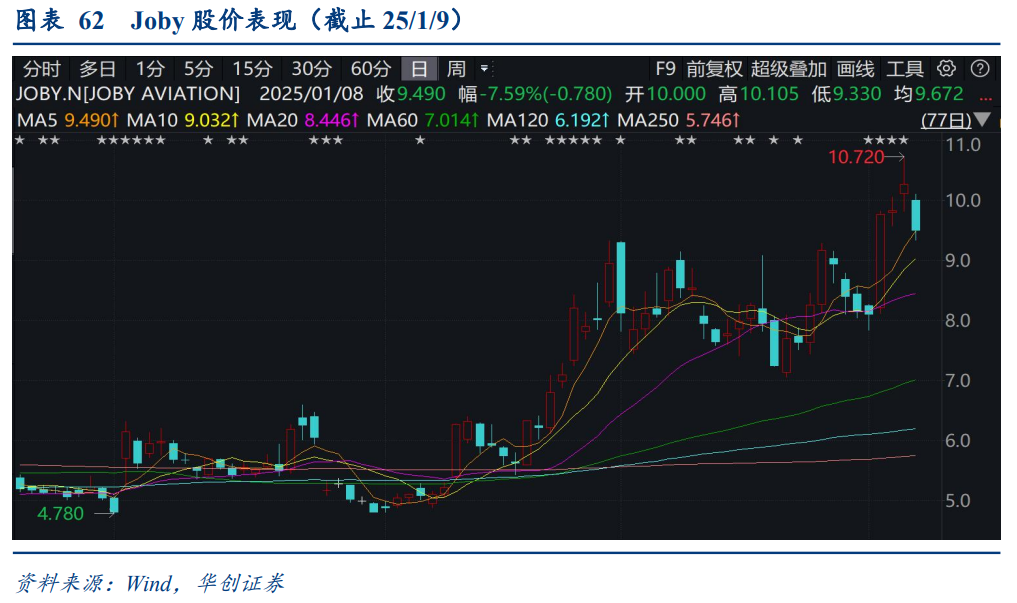Click the high price 高10.105 value

click(x=759, y=94)
